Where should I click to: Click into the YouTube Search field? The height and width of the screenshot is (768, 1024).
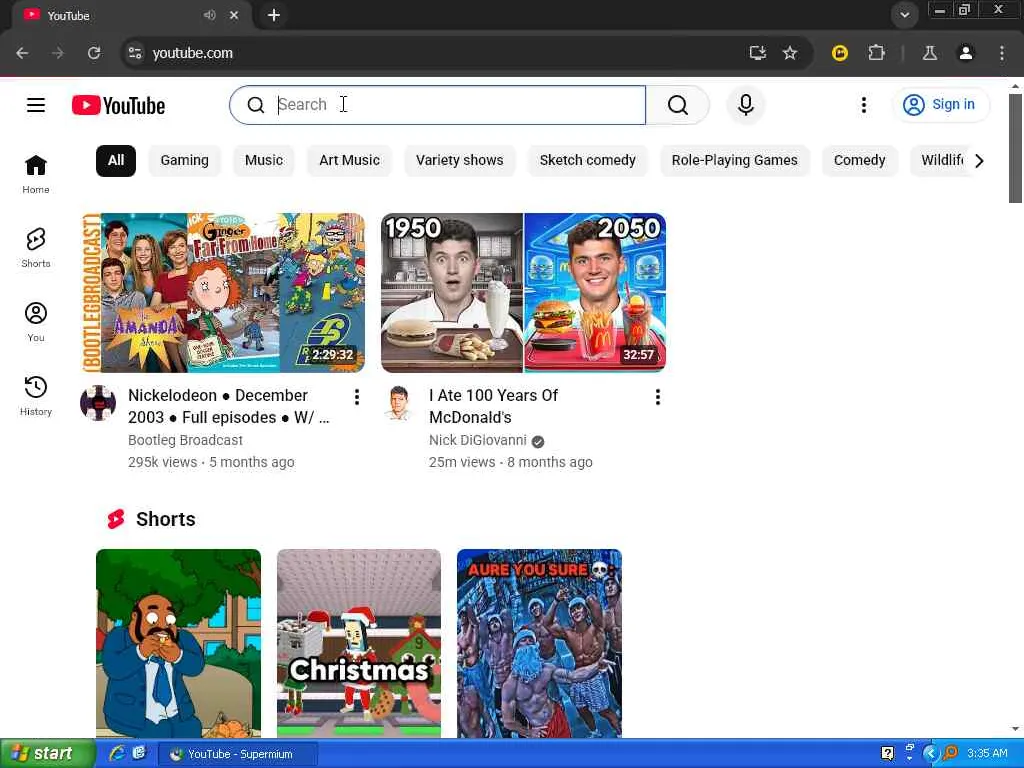438,105
